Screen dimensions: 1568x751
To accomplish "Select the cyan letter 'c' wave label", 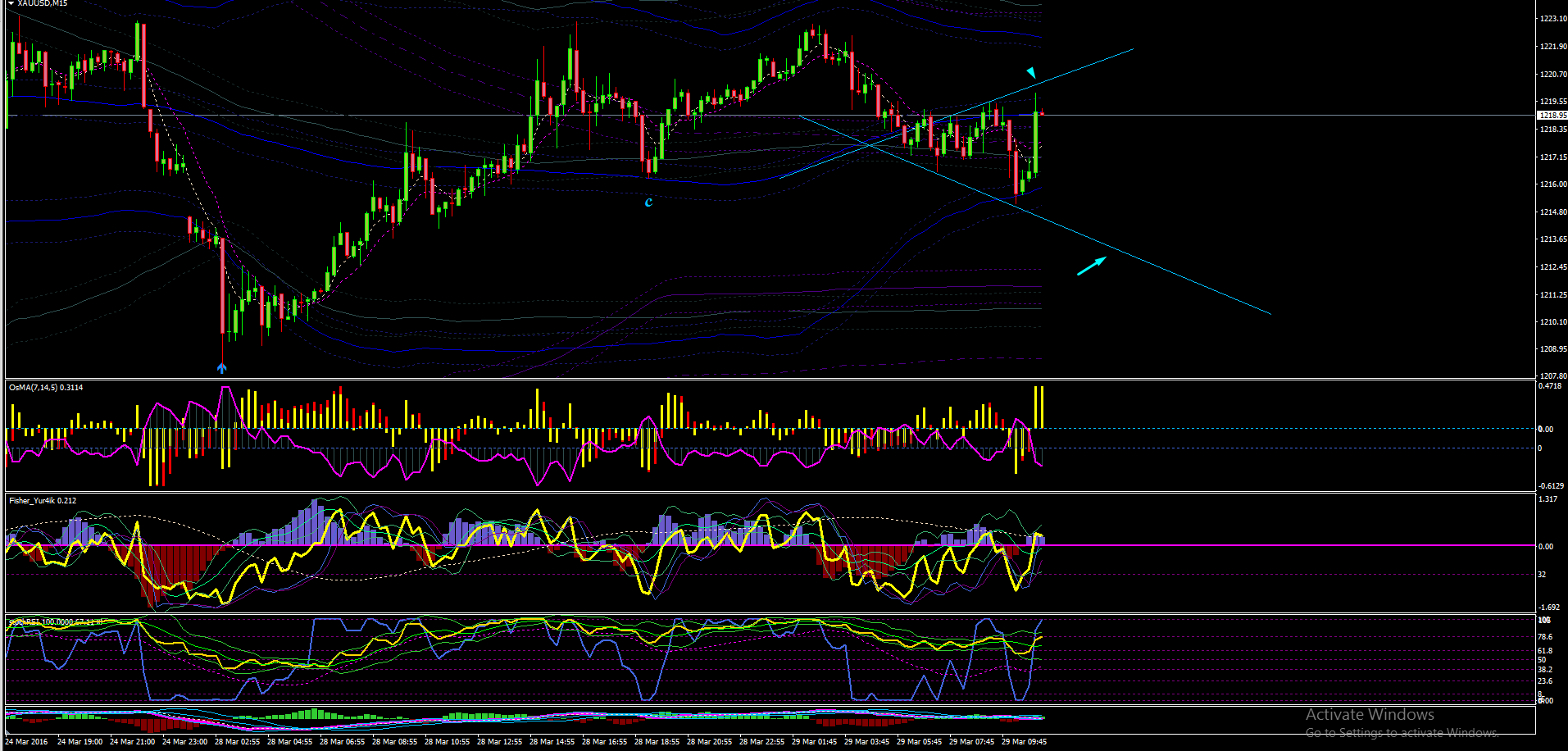I will pyautogui.click(x=648, y=202).
